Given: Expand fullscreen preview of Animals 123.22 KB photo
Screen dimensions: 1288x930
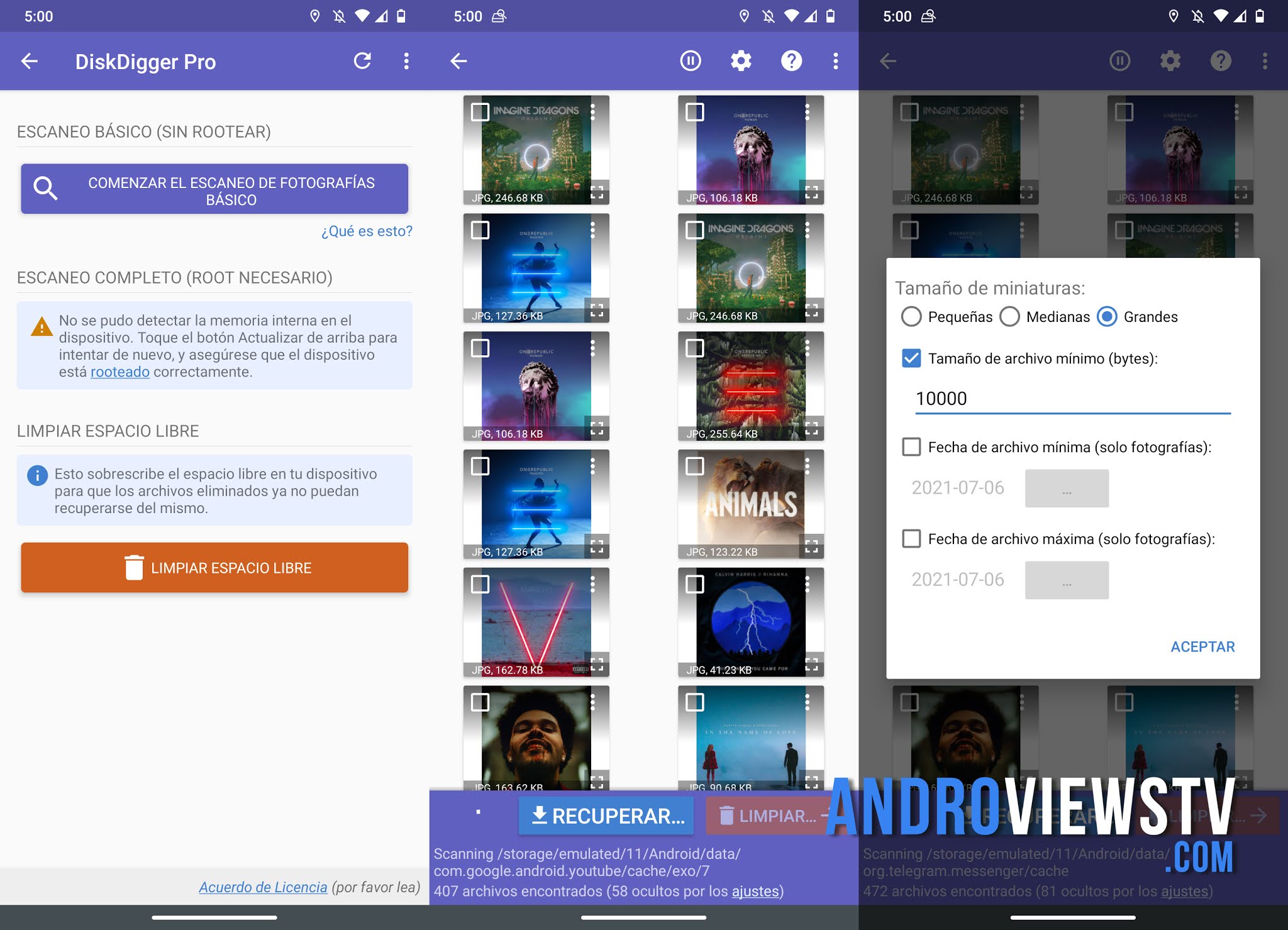Looking at the screenshot, I should point(811,546).
